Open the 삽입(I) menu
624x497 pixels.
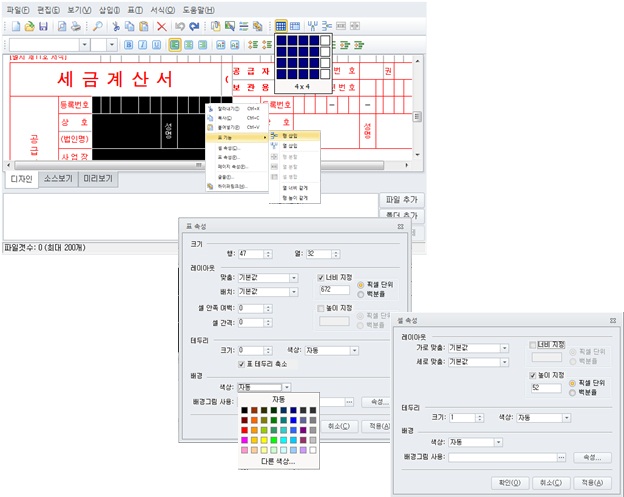pos(109,10)
